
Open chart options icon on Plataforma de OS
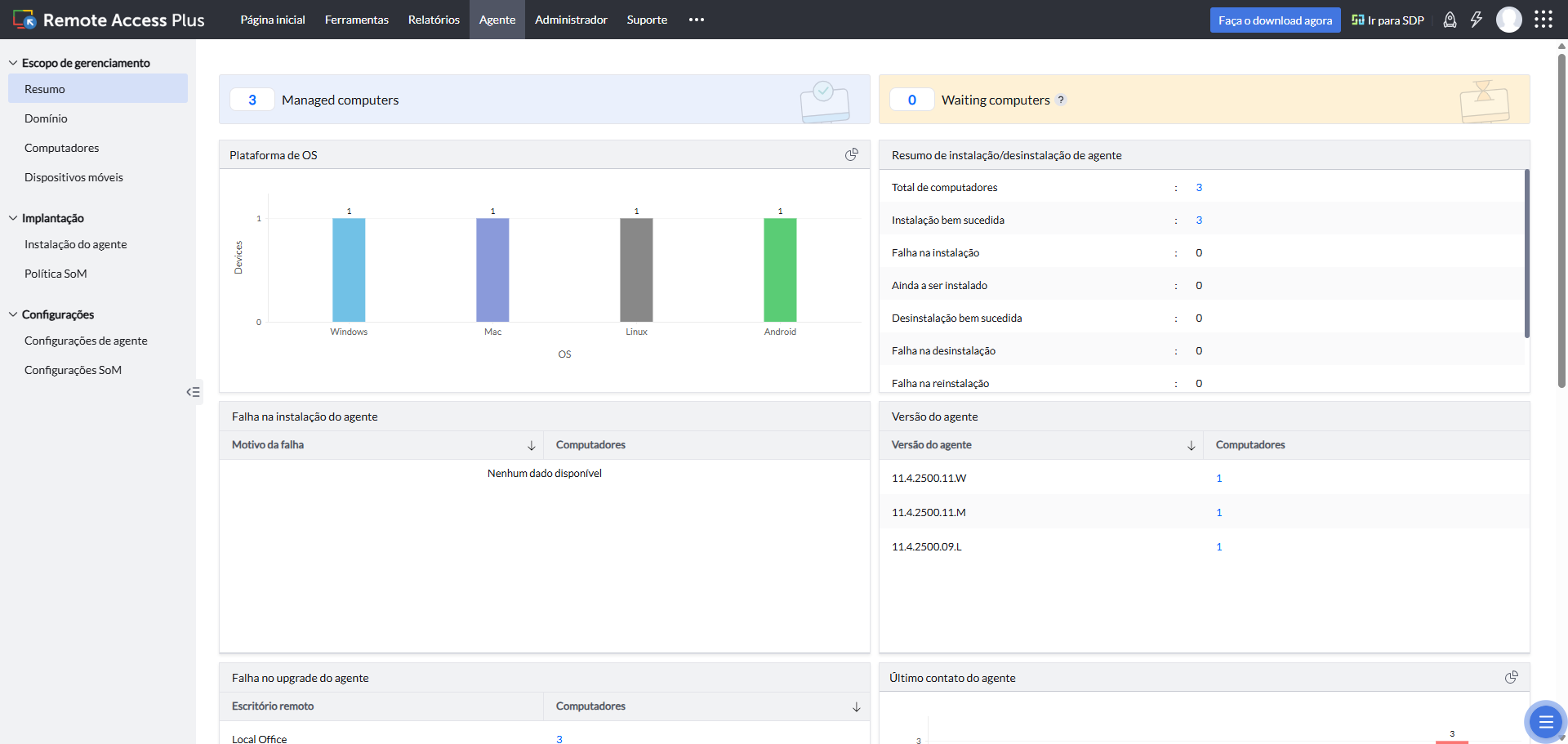pos(851,154)
